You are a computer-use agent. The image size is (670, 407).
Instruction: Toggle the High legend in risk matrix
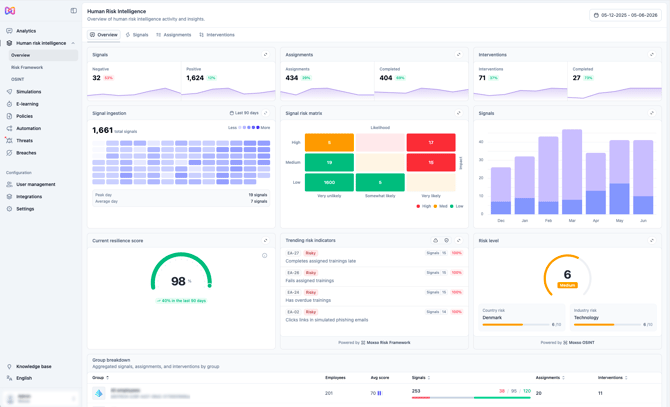tap(423, 206)
